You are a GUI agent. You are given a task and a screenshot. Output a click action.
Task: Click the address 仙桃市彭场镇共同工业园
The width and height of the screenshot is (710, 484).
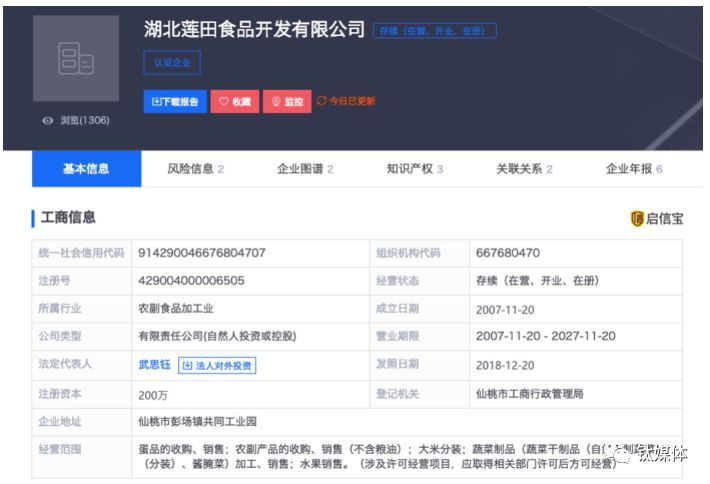click(197, 422)
